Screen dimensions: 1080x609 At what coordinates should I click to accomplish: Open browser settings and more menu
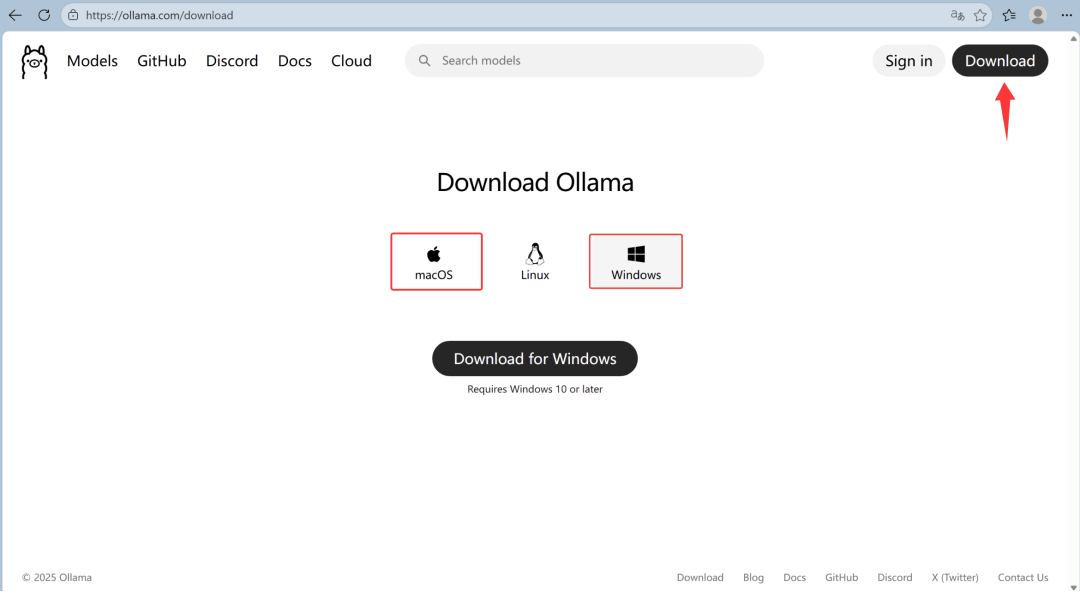click(1066, 15)
